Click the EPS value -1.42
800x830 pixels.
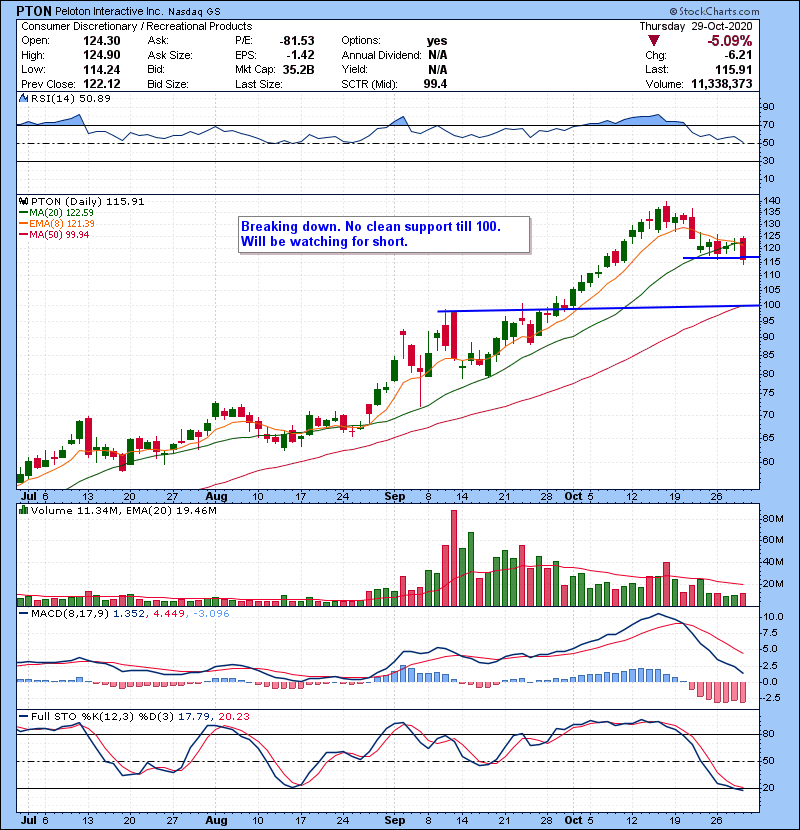301,55
